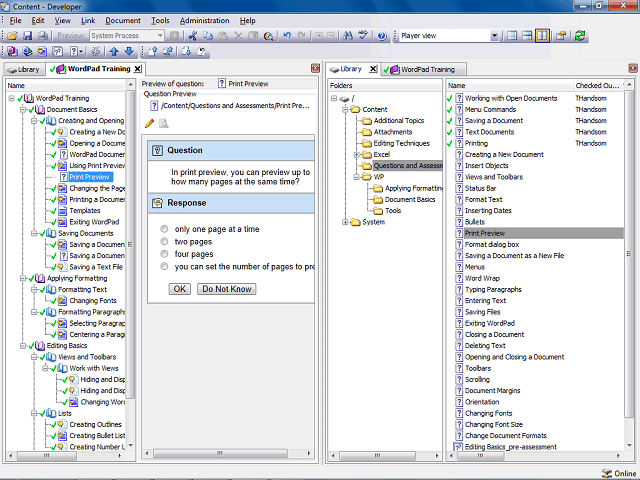The width and height of the screenshot is (640, 480).
Task: Select 'you can set the number' option
Action: [164, 267]
